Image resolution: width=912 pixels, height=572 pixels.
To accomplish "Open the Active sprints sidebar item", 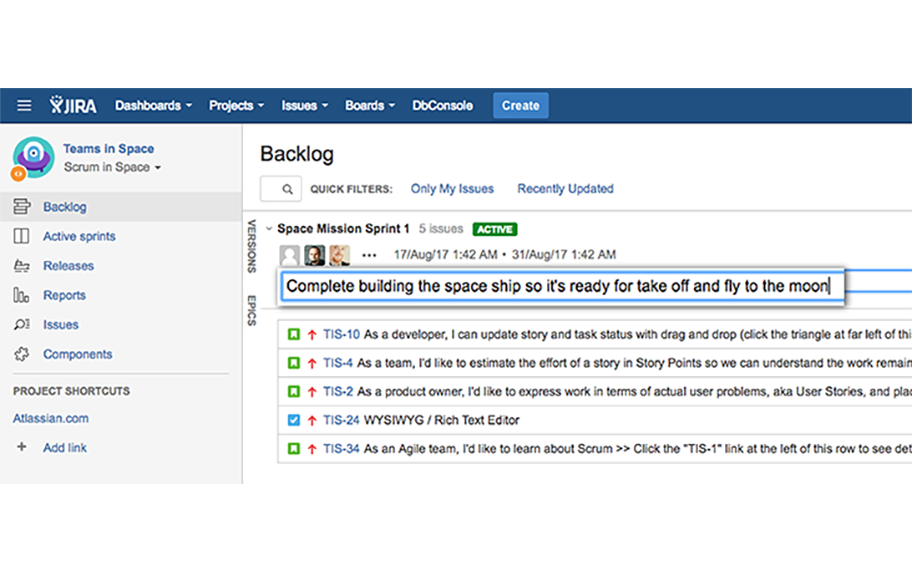I will tap(79, 237).
